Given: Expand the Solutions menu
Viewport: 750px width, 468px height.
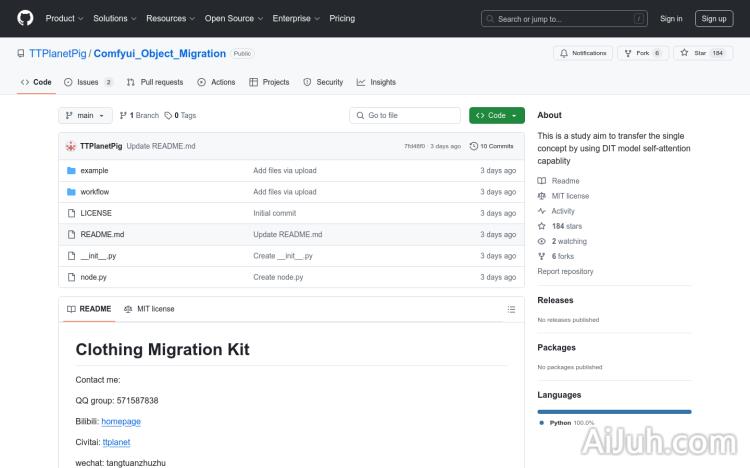Looking at the screenshot, I should (x=114, y=18).
